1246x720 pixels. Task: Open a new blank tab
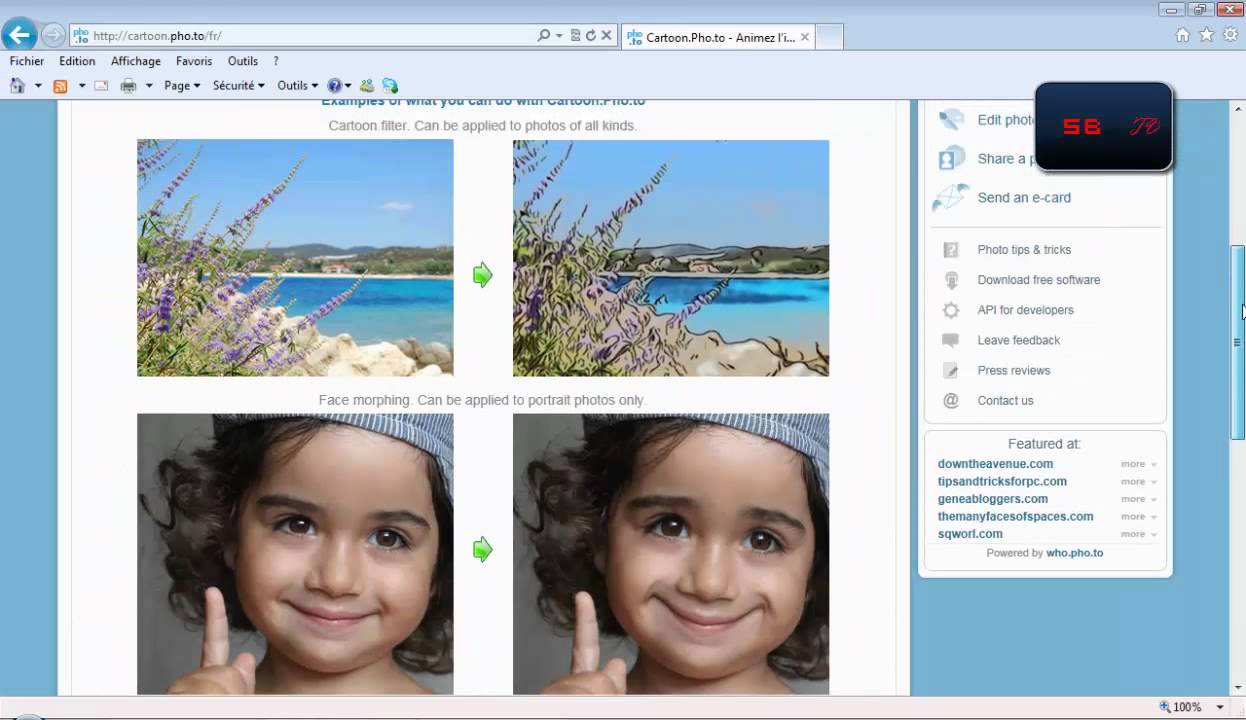pos(830,37)
